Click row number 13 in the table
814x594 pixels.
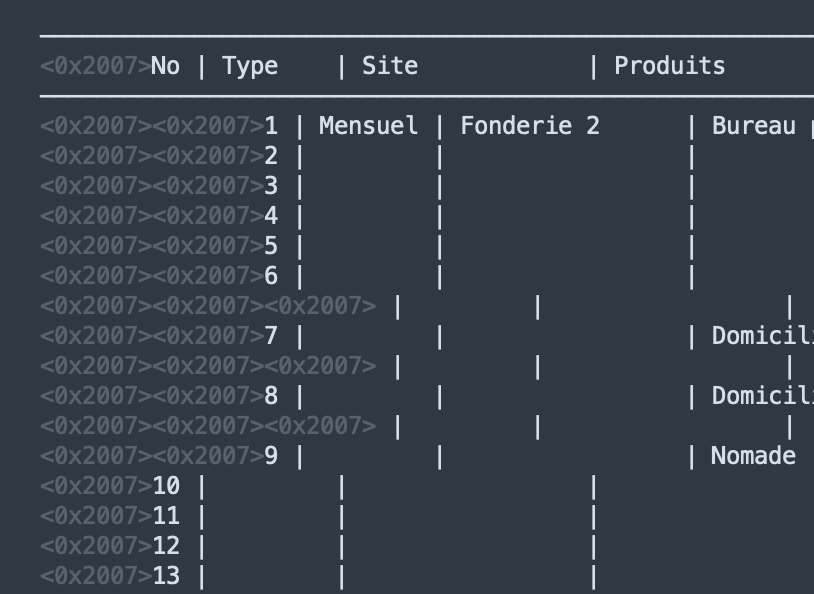166,576
